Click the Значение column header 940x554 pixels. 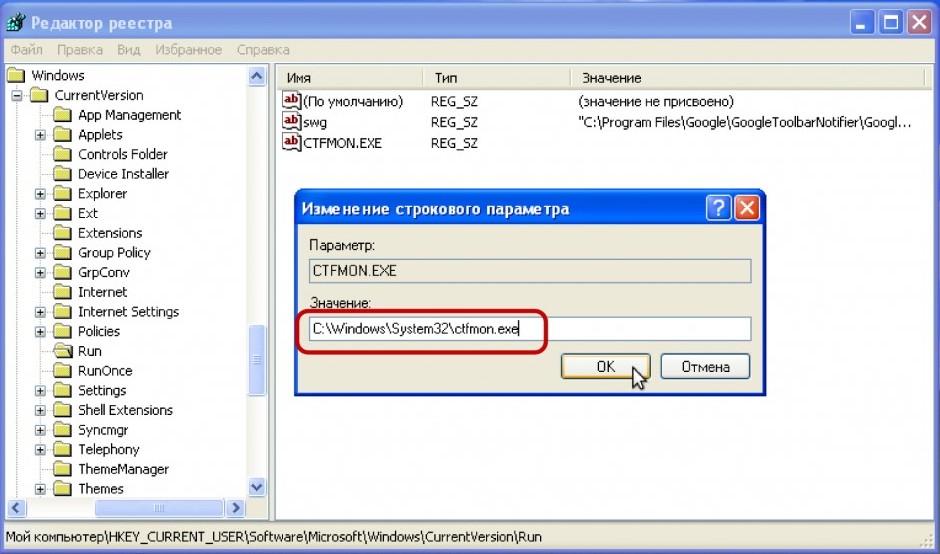pos(747,78)
